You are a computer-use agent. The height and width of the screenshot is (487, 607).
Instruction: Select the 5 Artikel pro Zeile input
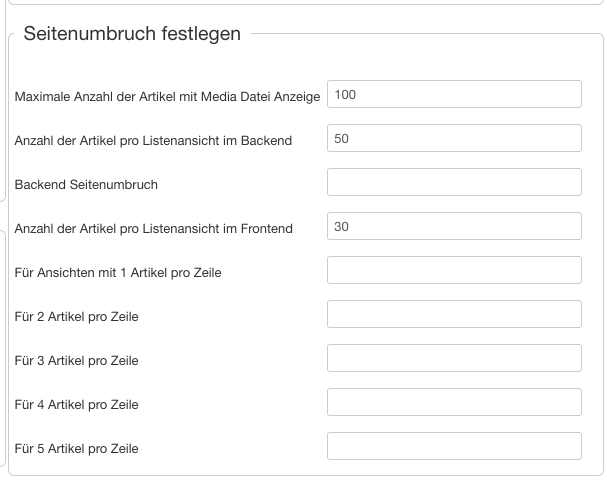tap(454, 447)
